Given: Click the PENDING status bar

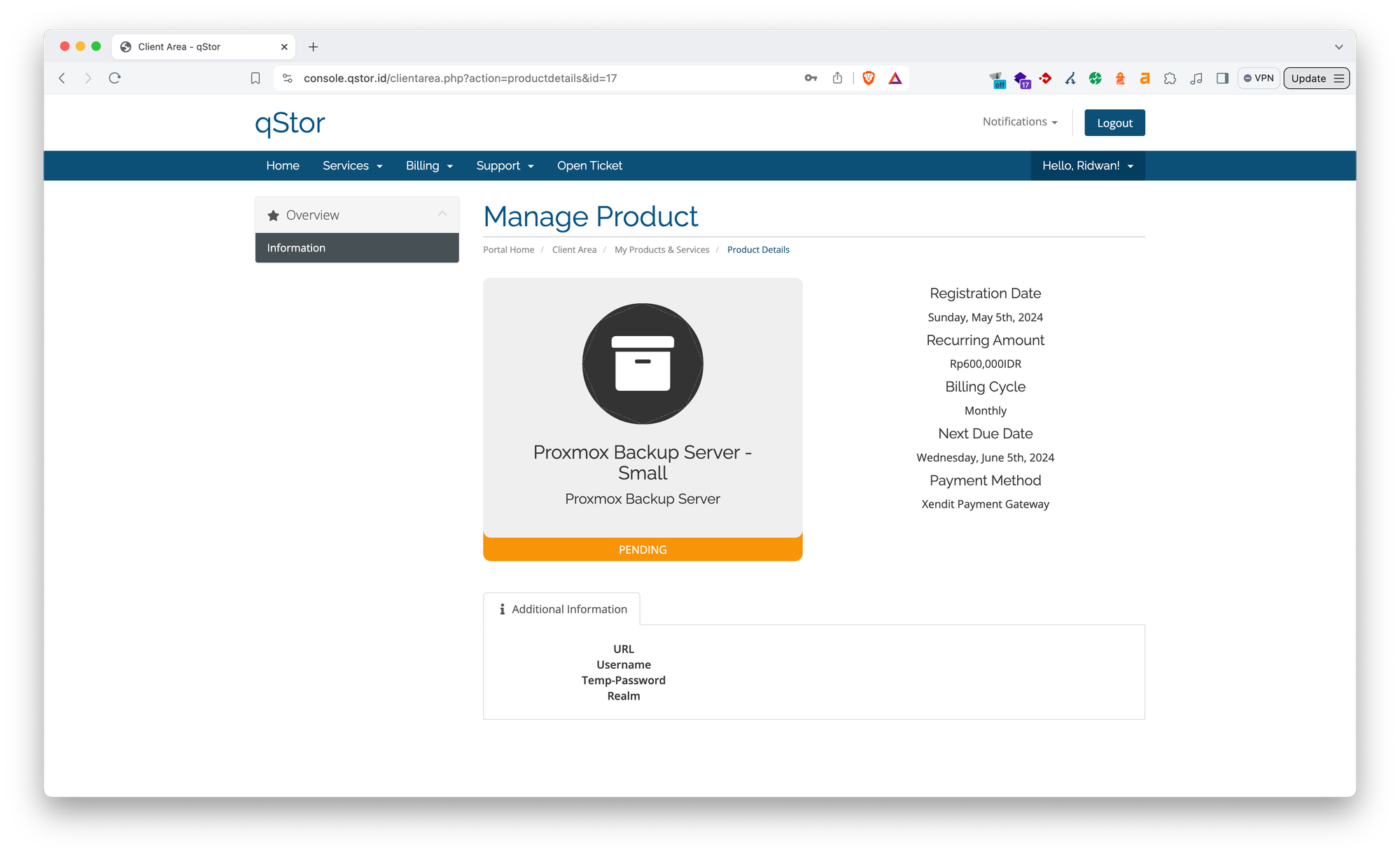Looking at the screenshot, I should tap(643, 550).
